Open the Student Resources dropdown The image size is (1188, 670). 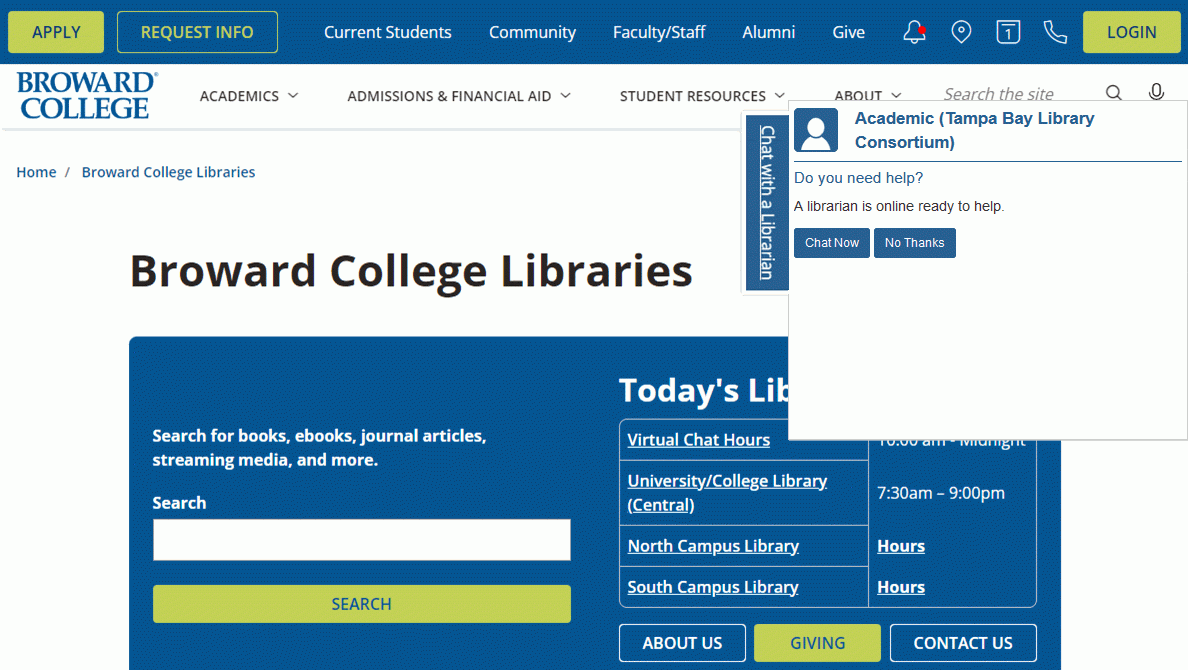pyautogui.click(x=702, y=96)
